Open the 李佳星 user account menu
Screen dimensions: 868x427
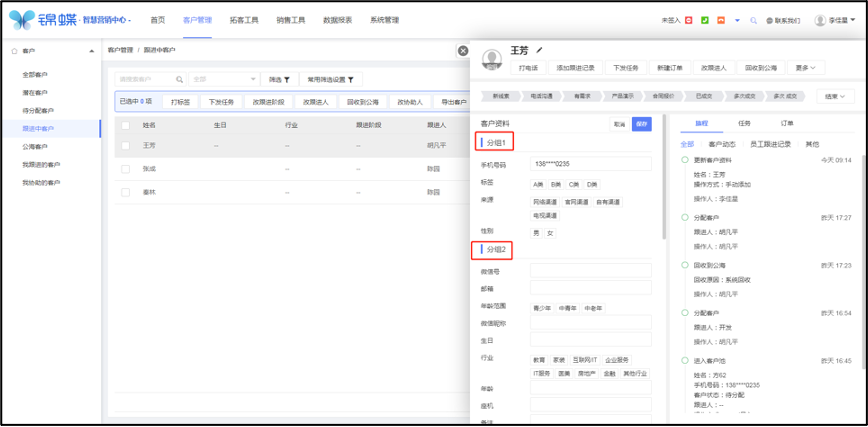pos(835,20)
